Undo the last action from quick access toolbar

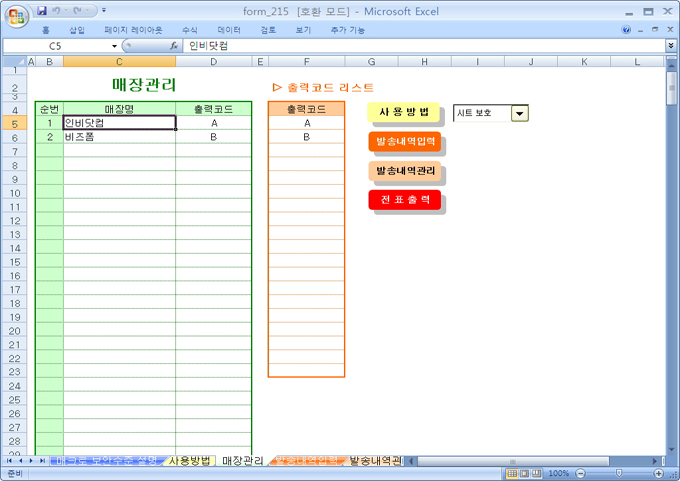click(x=57, y=10)
